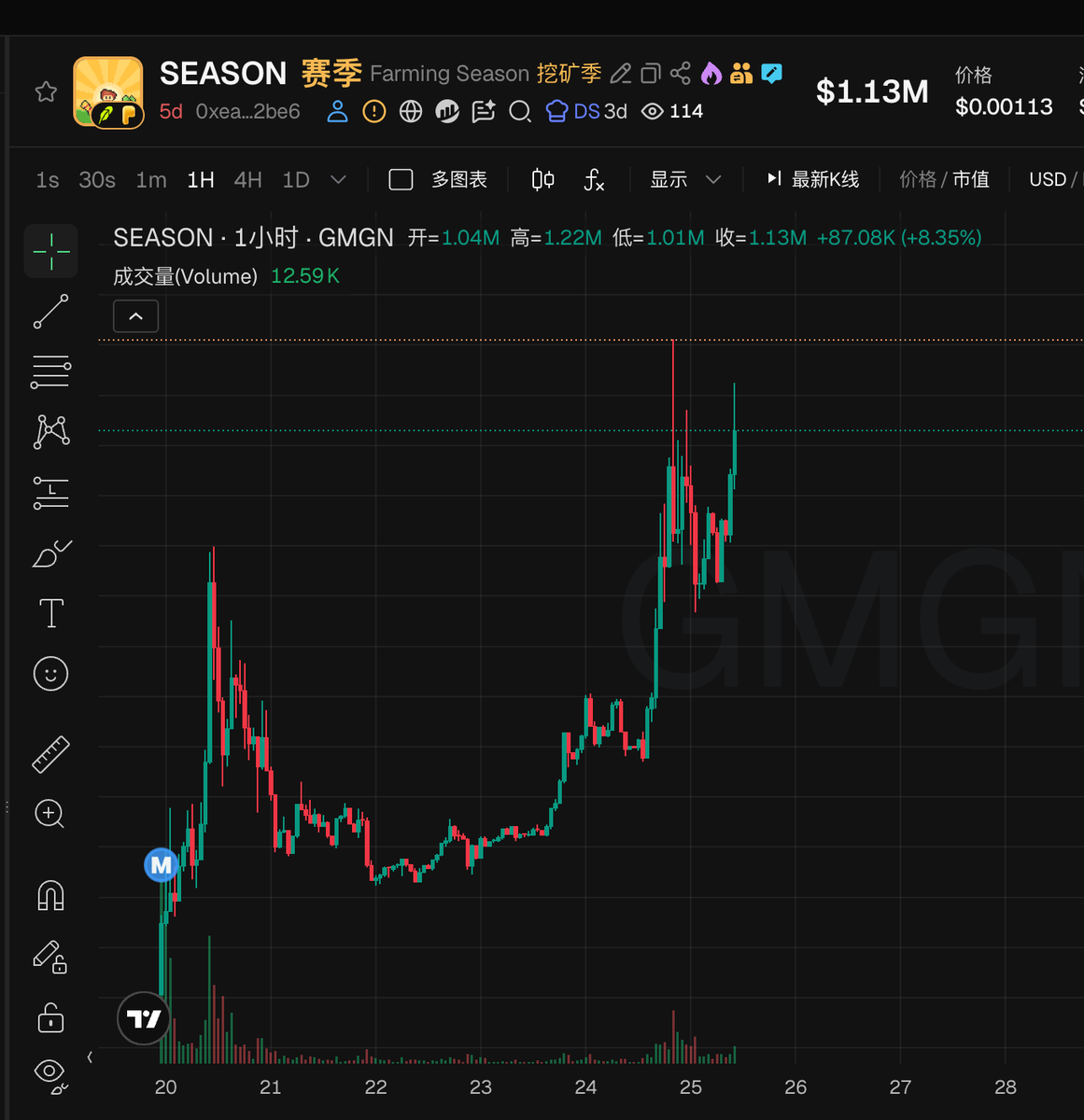Expand more timeframes chevron after 1D
1084x1120 pixels.
coord(339,180)
